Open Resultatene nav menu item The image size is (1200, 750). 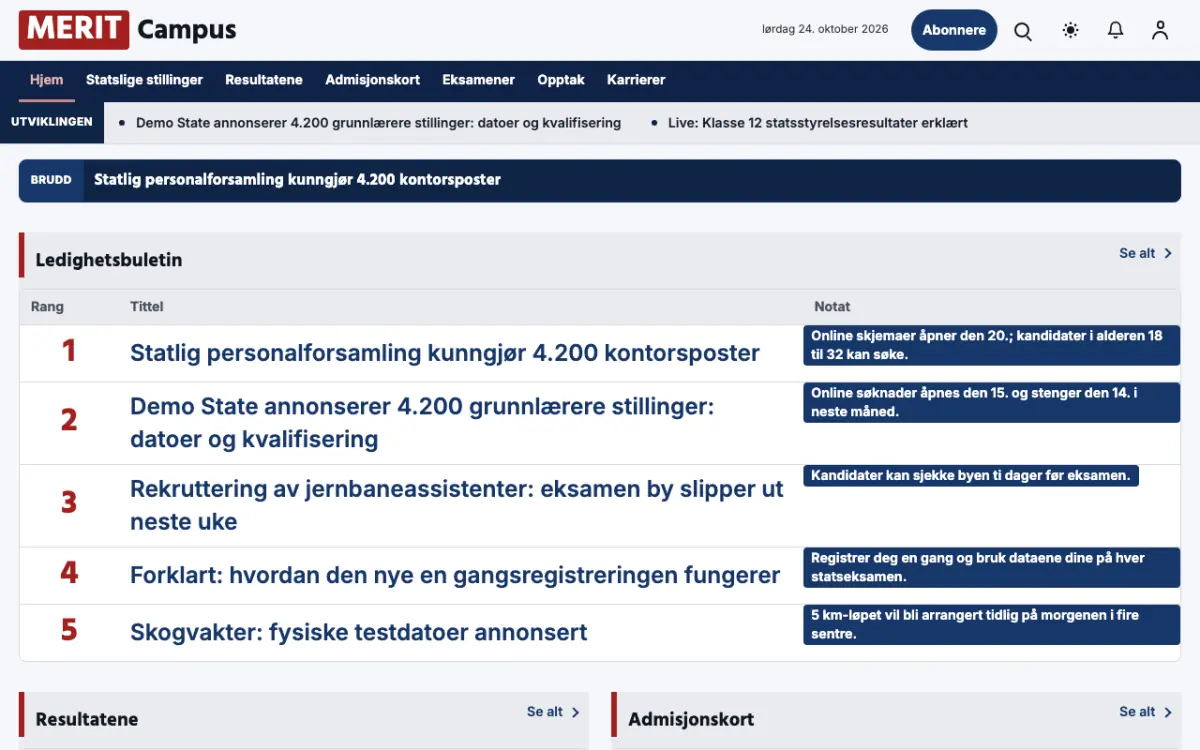(x=264, y=80)
